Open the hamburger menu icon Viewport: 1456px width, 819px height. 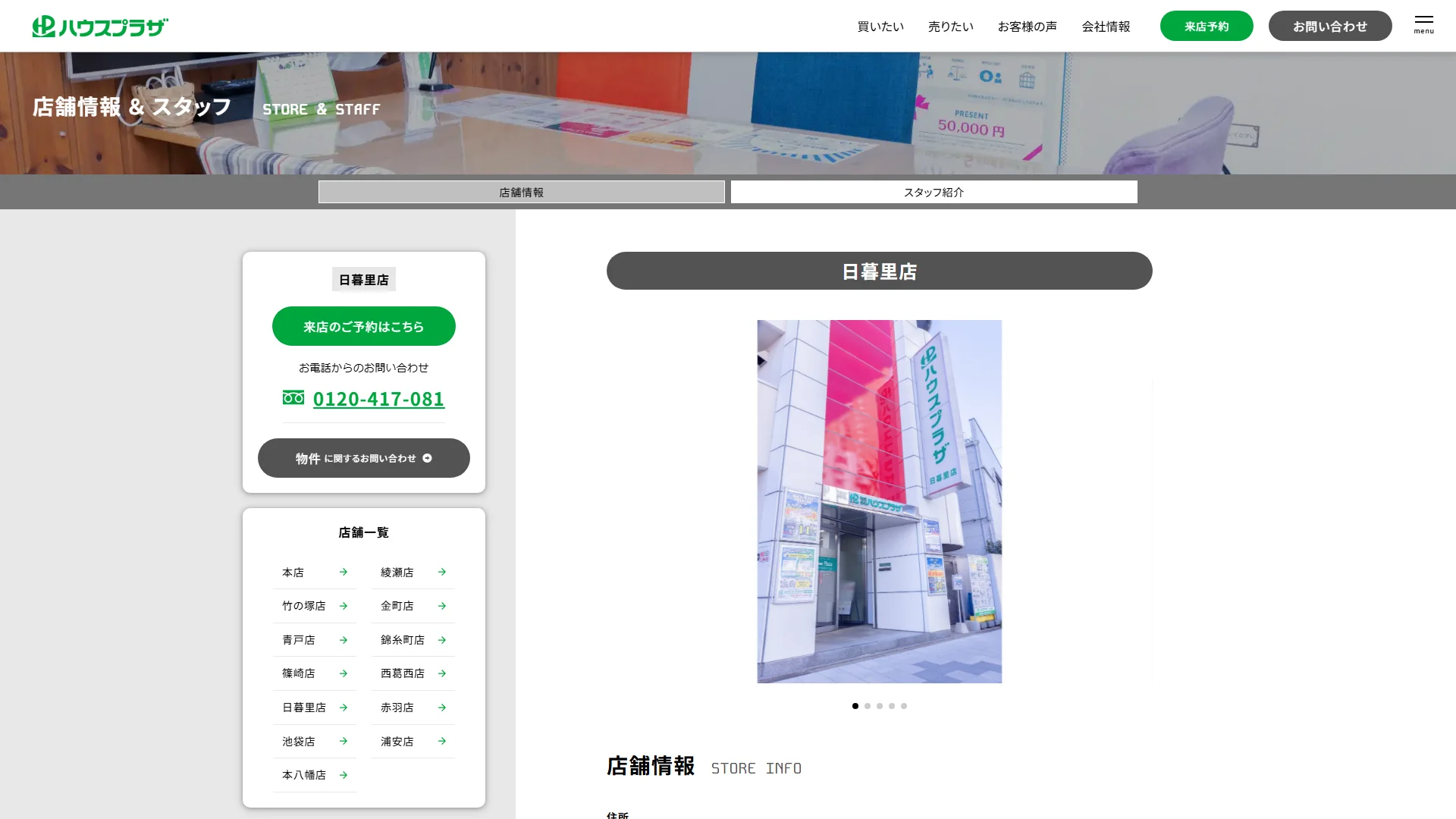1423,24
